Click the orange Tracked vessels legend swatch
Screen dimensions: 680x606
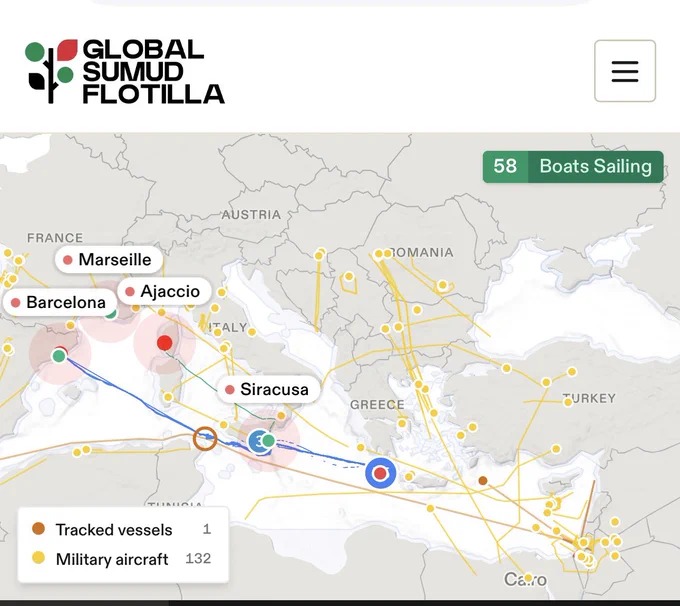(x=39, y=528)
